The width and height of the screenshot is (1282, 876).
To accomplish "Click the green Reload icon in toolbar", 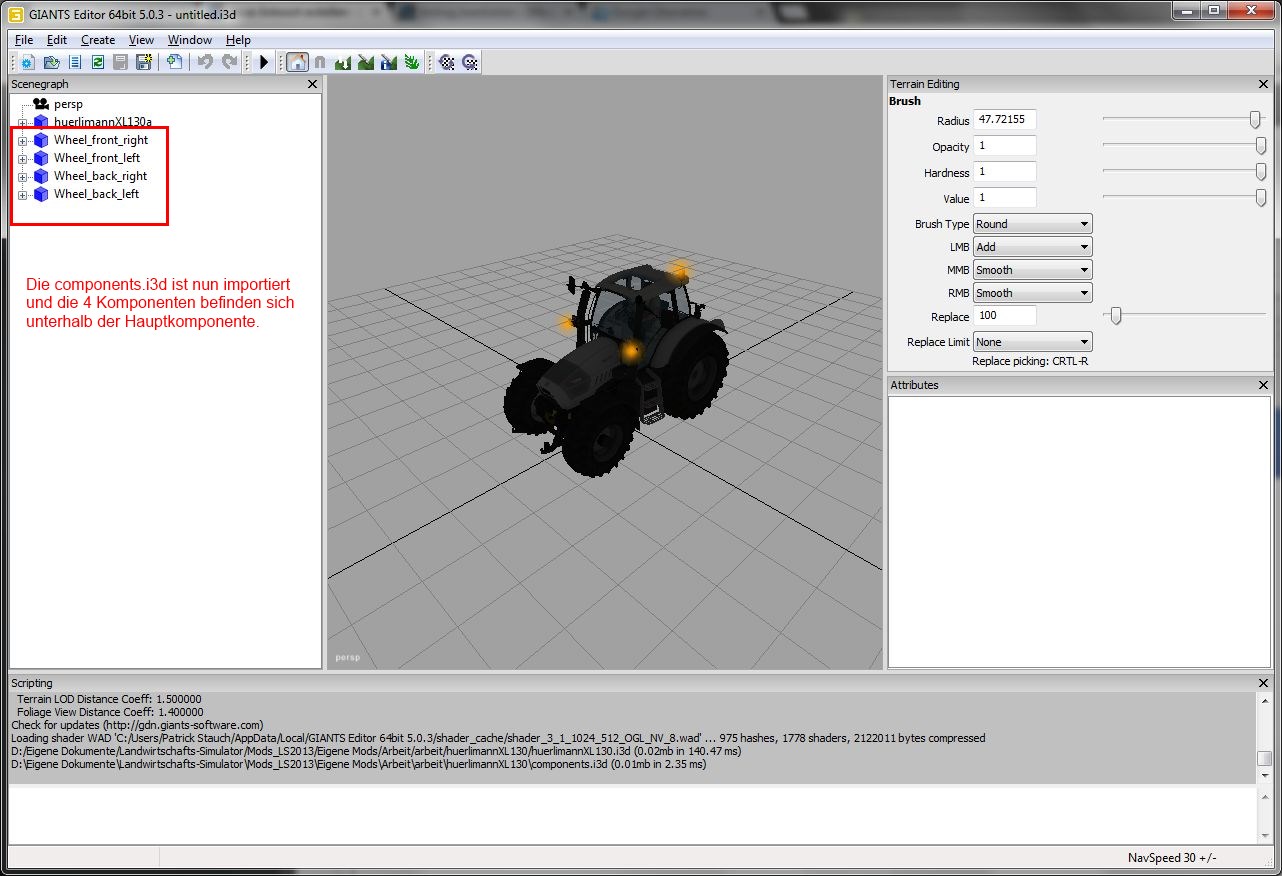I will pos(98,62).
